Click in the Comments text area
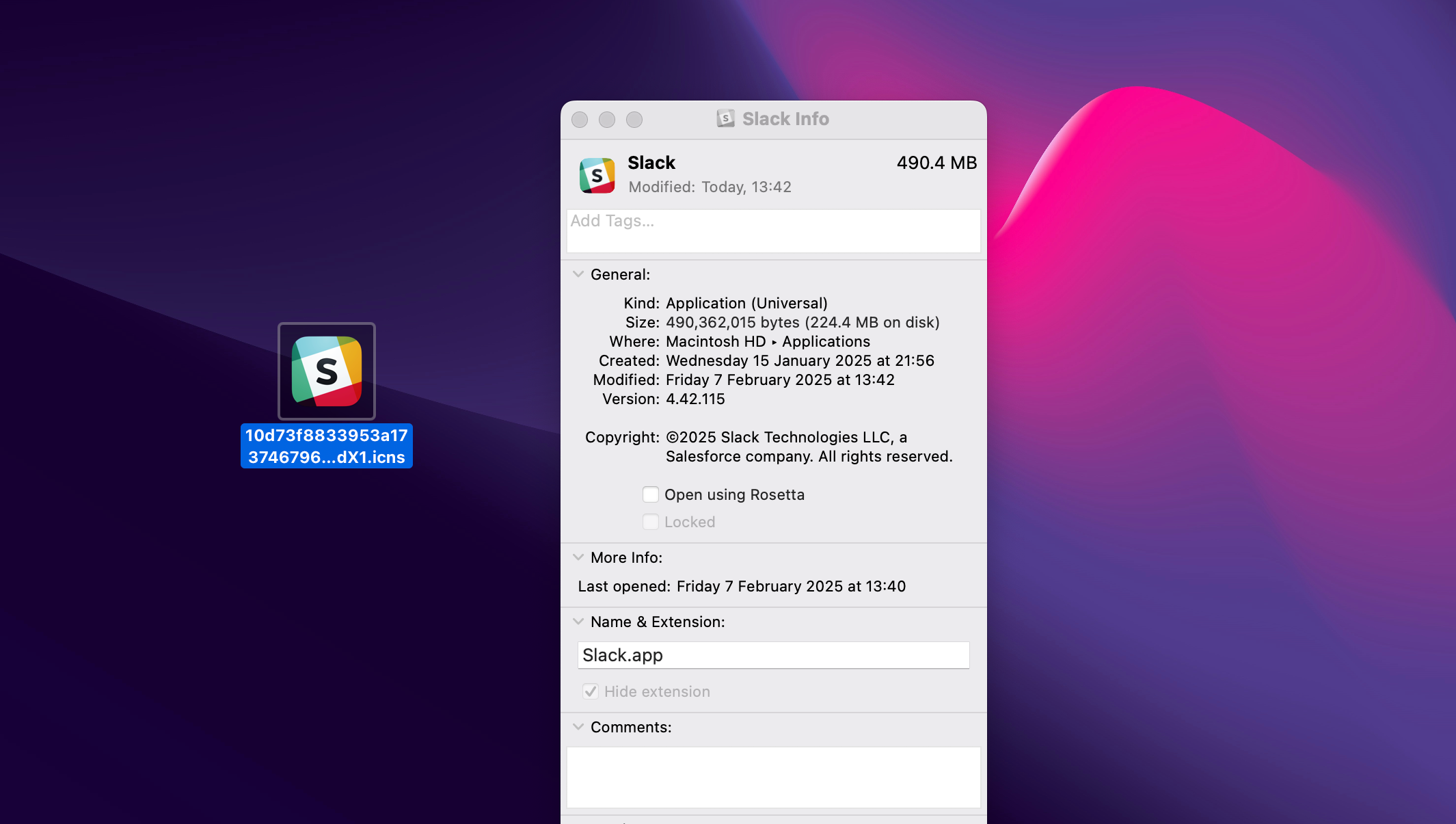The height and width of the screenshot is (824, 1456). pyautogui.click(x=774, y=778)
